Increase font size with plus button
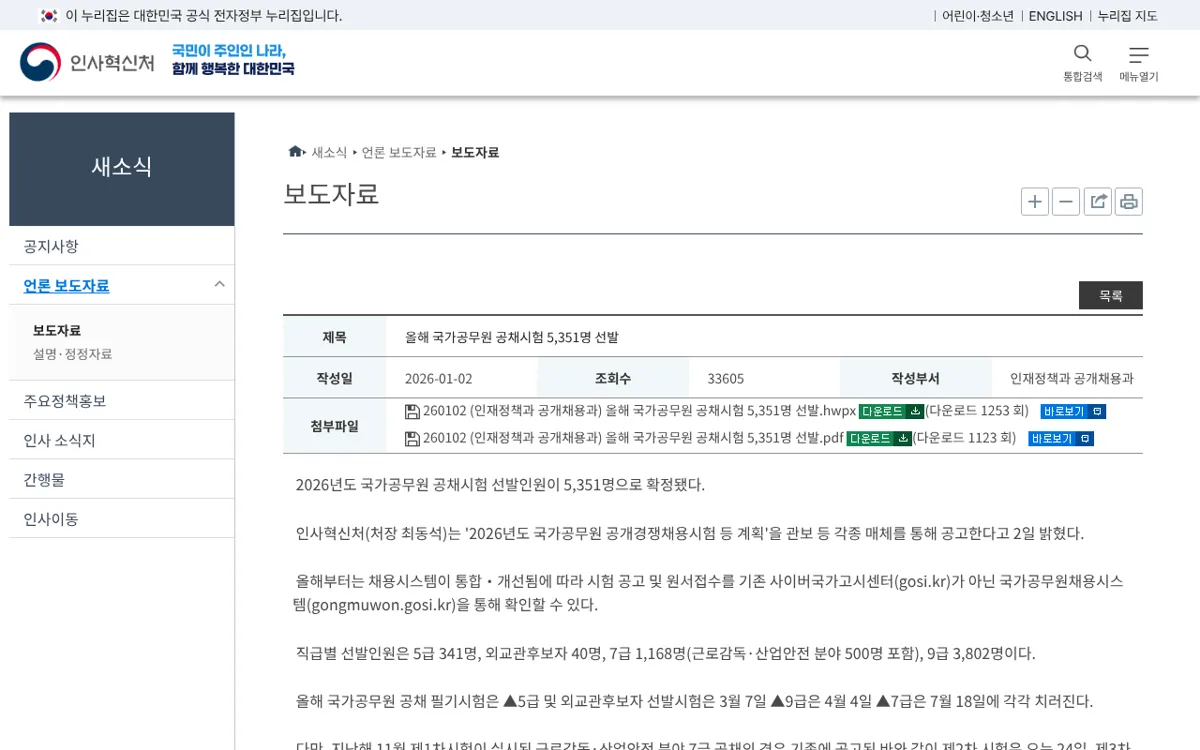 [1035, 202]
